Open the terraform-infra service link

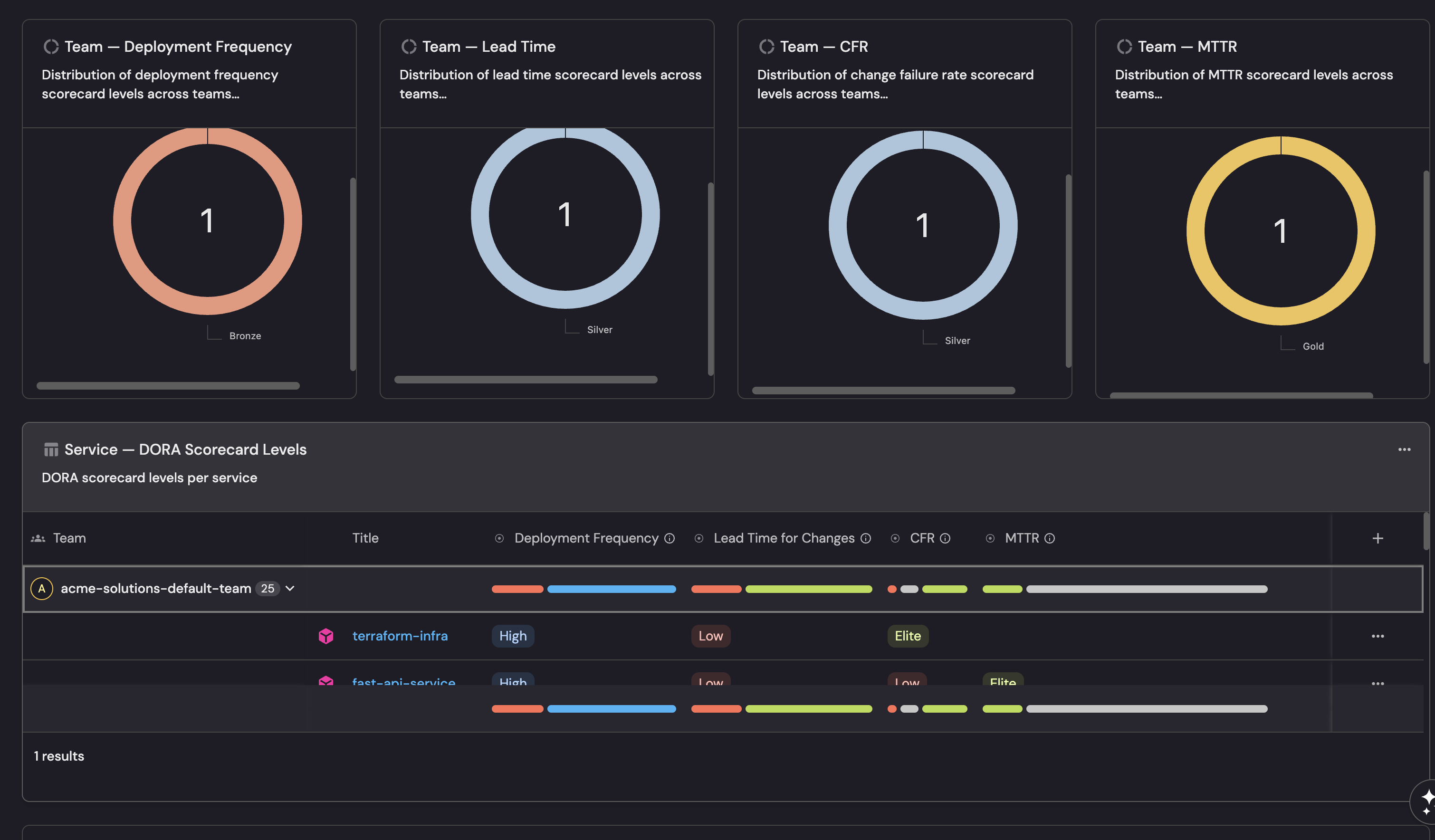pyautogui.click(x=400, y=636)
